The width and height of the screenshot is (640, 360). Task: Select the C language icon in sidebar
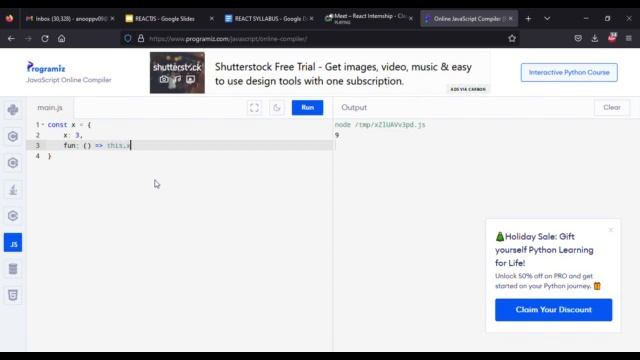[x=13, y=136]
